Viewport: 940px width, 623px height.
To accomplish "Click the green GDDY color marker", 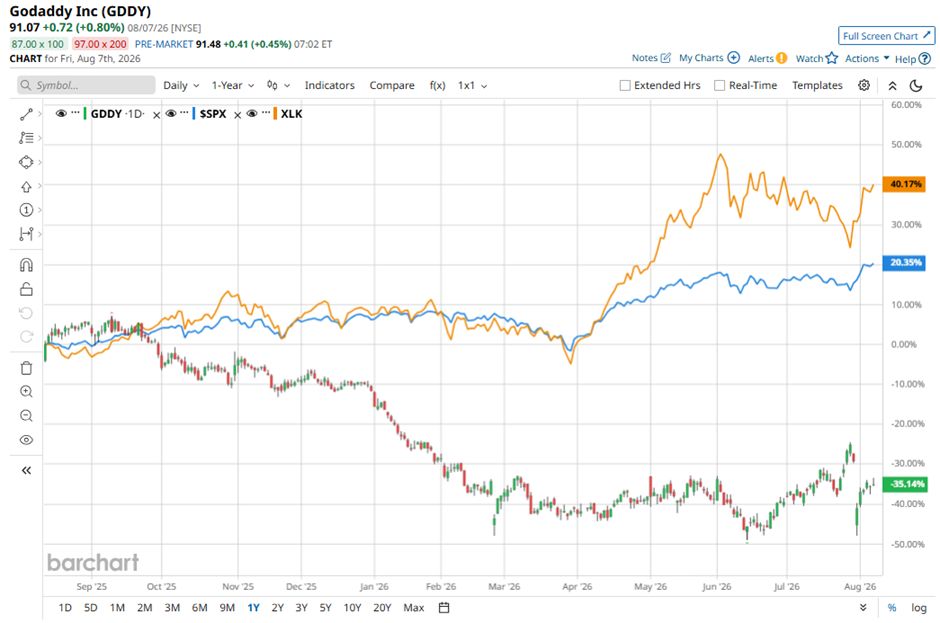I will pyautogui.click(x=85, y=113).
